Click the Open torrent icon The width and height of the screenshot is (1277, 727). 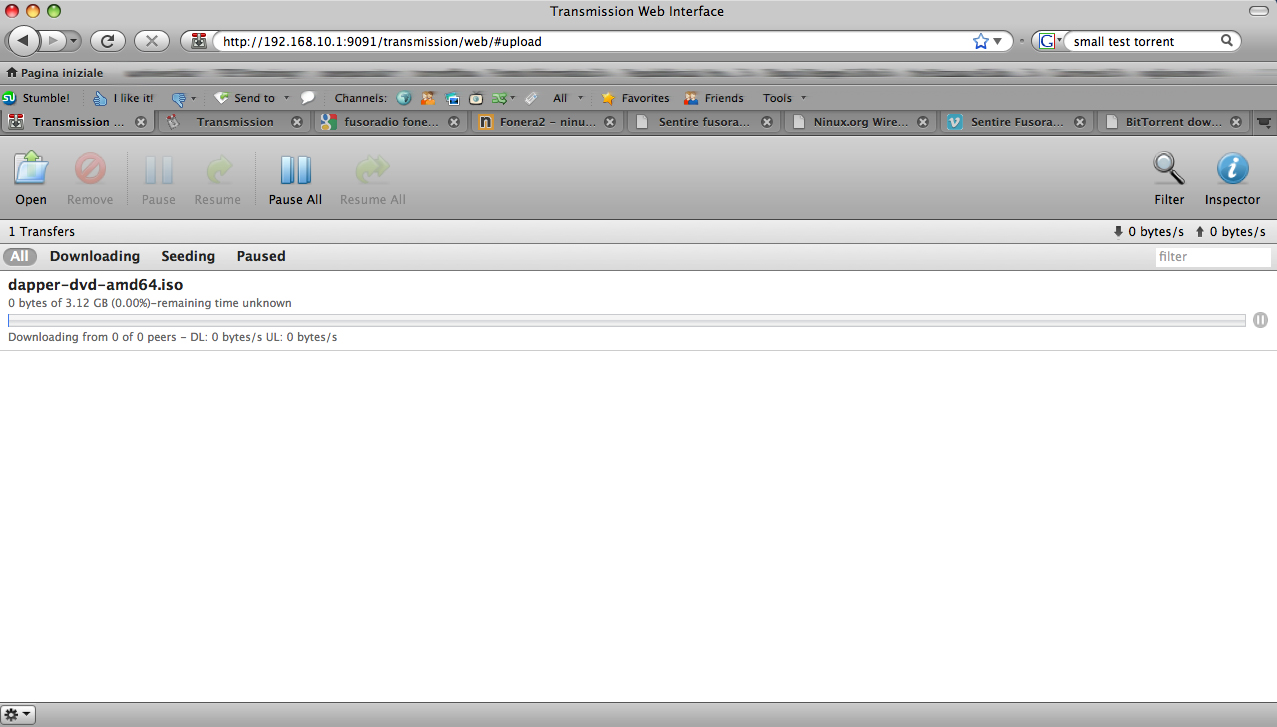tap(31, 169)
